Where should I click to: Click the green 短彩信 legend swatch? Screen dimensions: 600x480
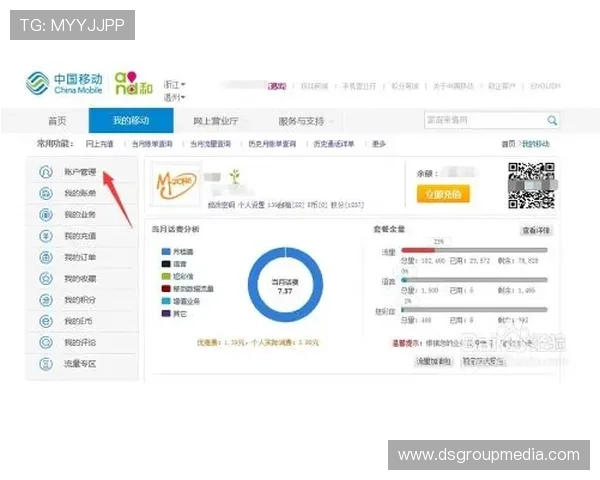pos(166,276)
